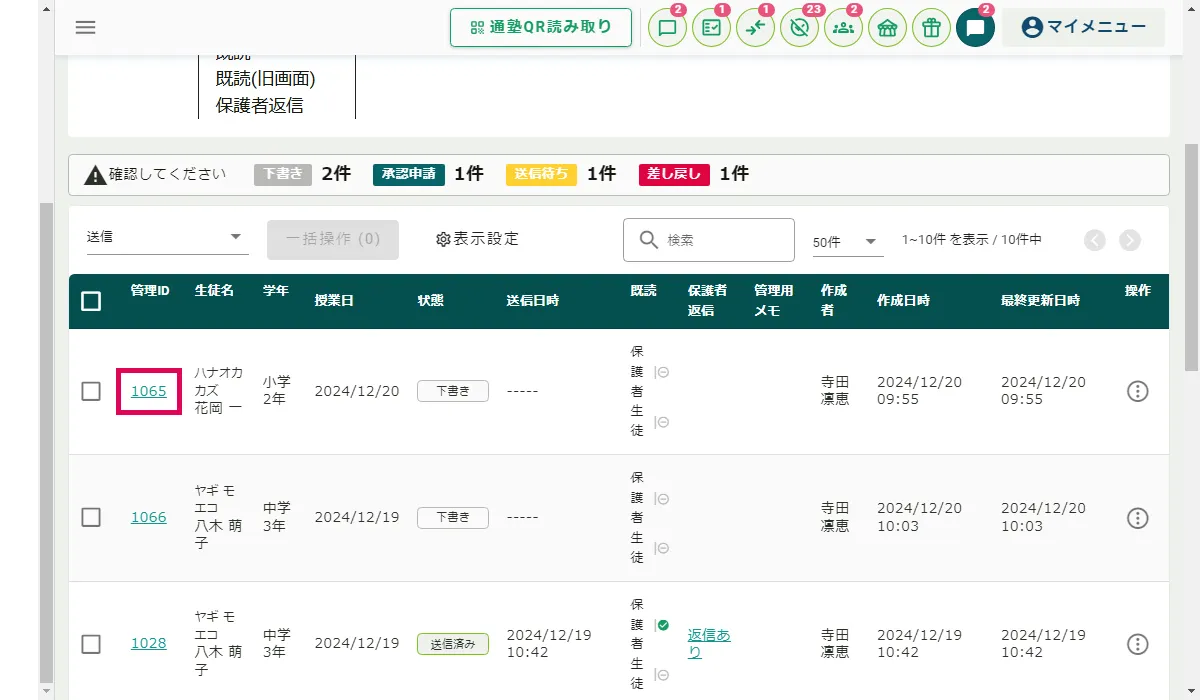Click student name 花岡 一 in row 1065
Screen dimensions: 1200x700
point(218,409)
